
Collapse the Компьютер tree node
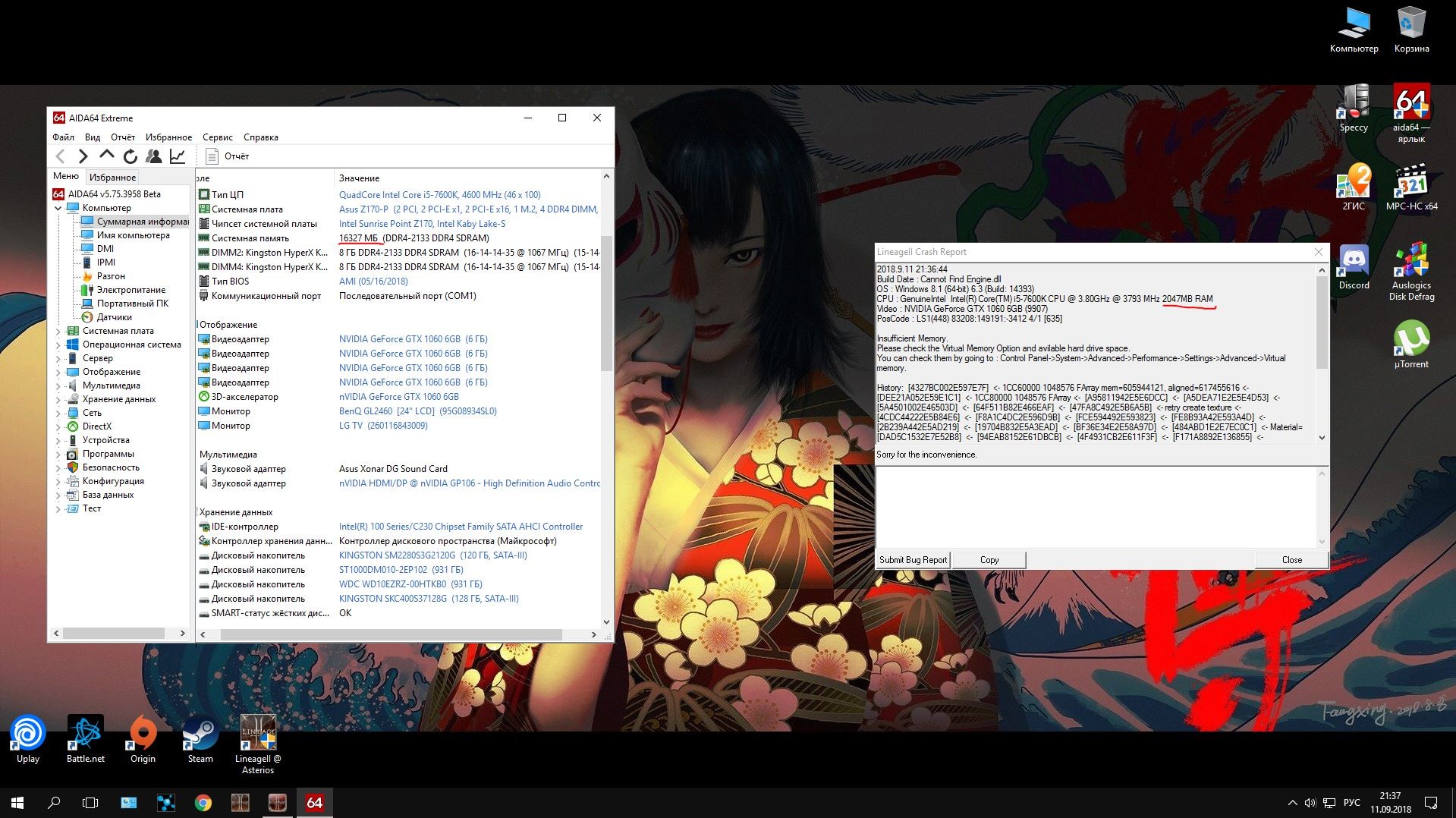click(58, 208)
